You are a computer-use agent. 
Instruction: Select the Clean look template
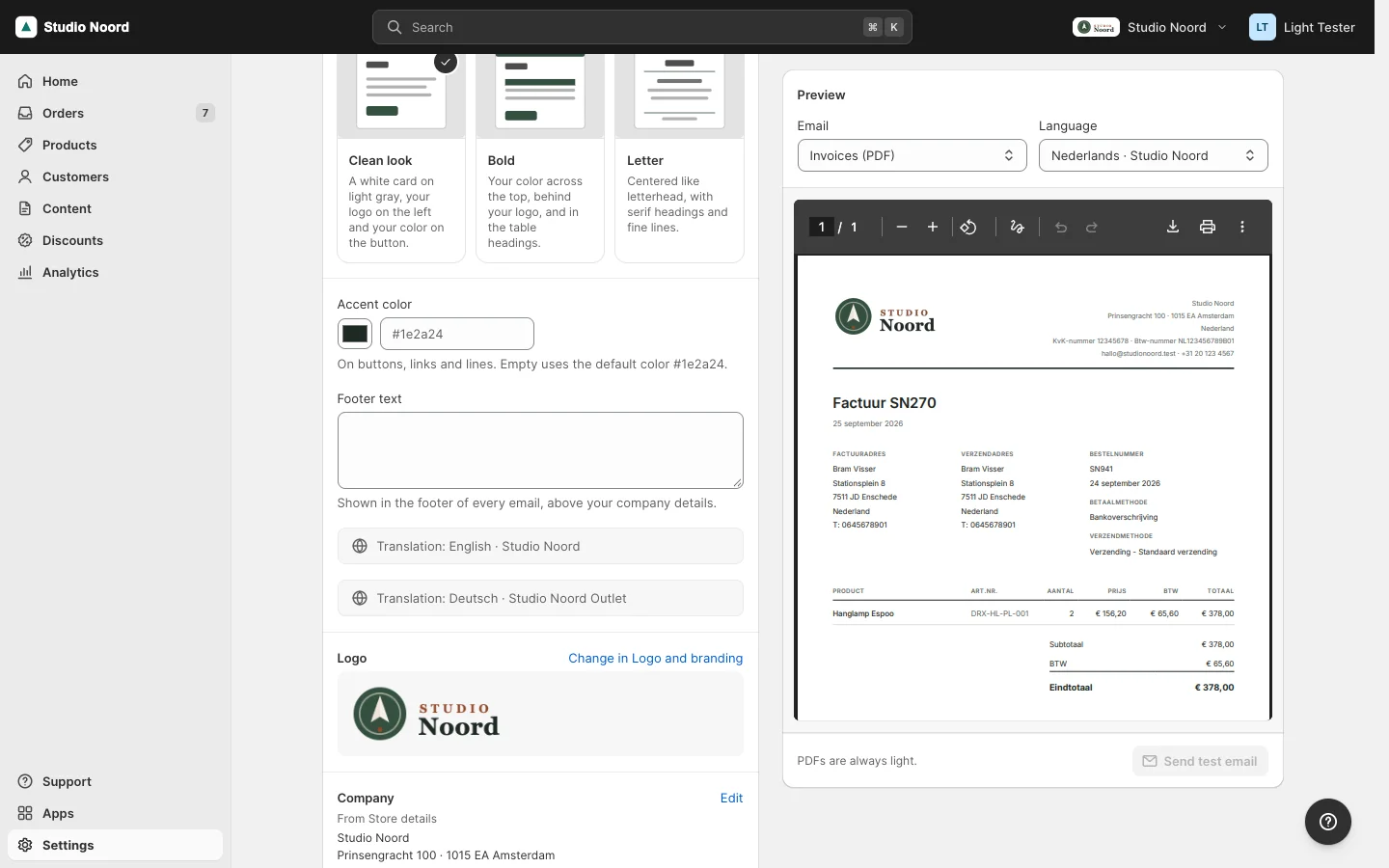click(x=401, y=158)
